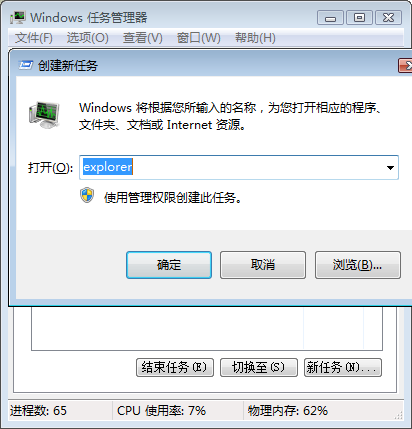Image resolution: width=412 pixels, height=429 pixels.
Task: Click the 新任务(N)... button
Action: point(343,368)
